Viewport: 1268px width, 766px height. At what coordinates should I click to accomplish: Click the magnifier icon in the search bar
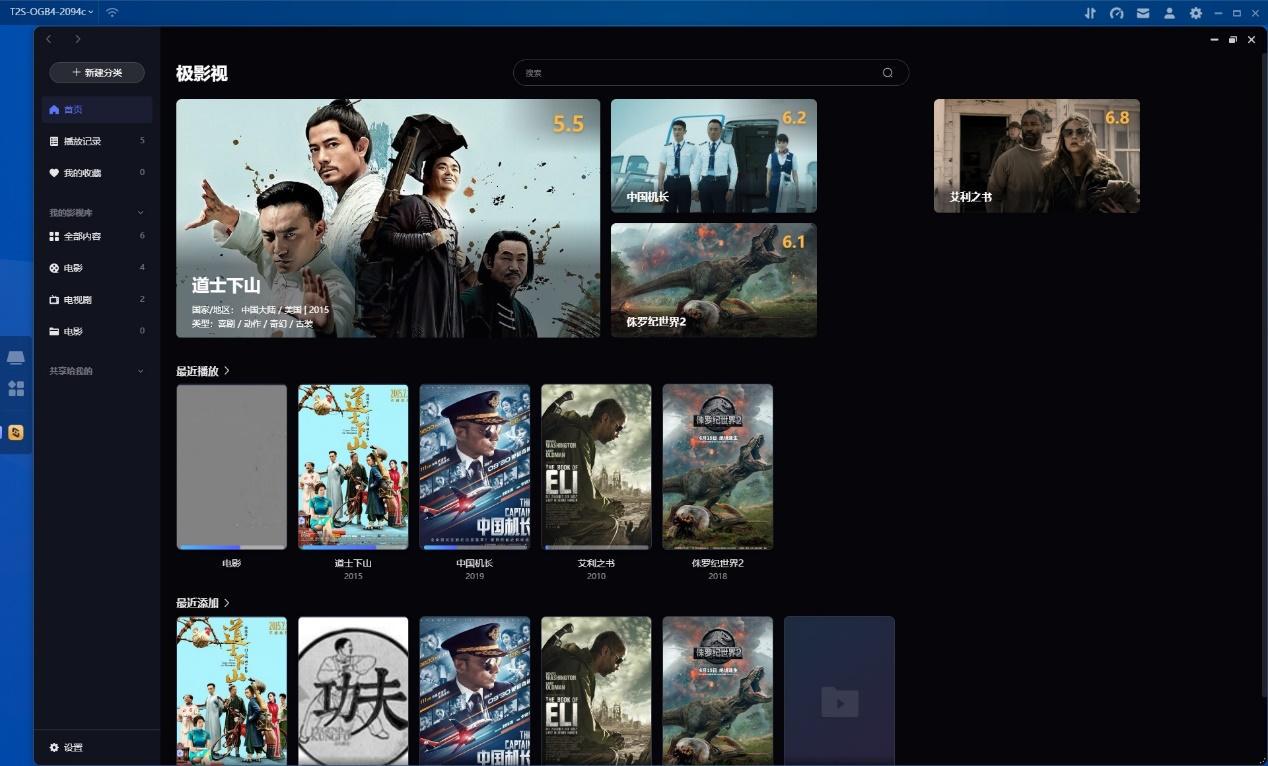pyautogui.click(x=887, y=72)
